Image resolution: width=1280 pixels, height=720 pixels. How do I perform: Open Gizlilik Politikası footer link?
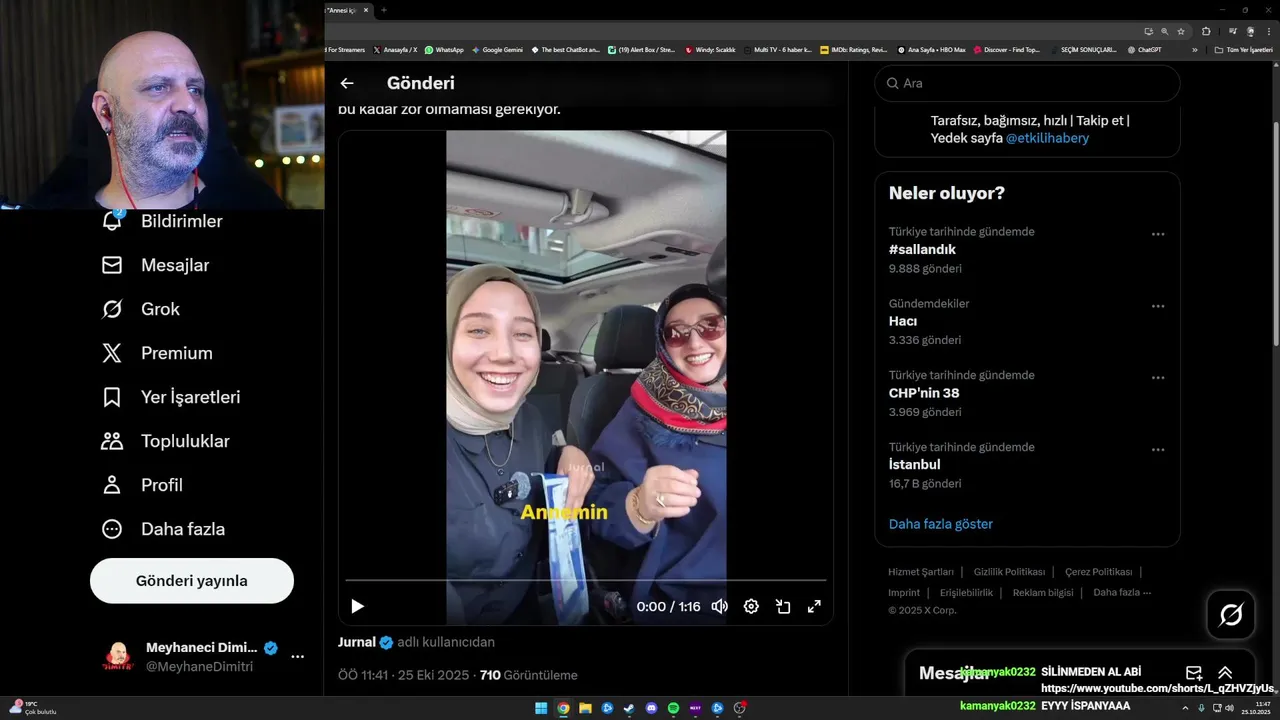(1009, 572)
